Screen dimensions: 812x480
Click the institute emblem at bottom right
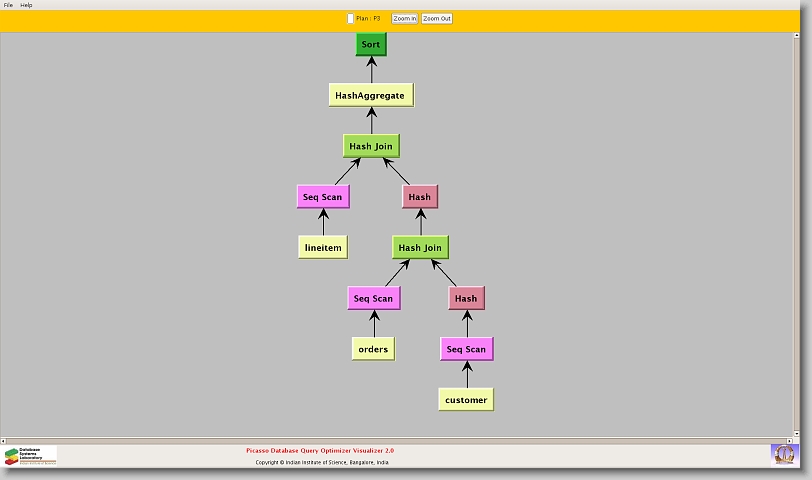[x=784, y=454]
